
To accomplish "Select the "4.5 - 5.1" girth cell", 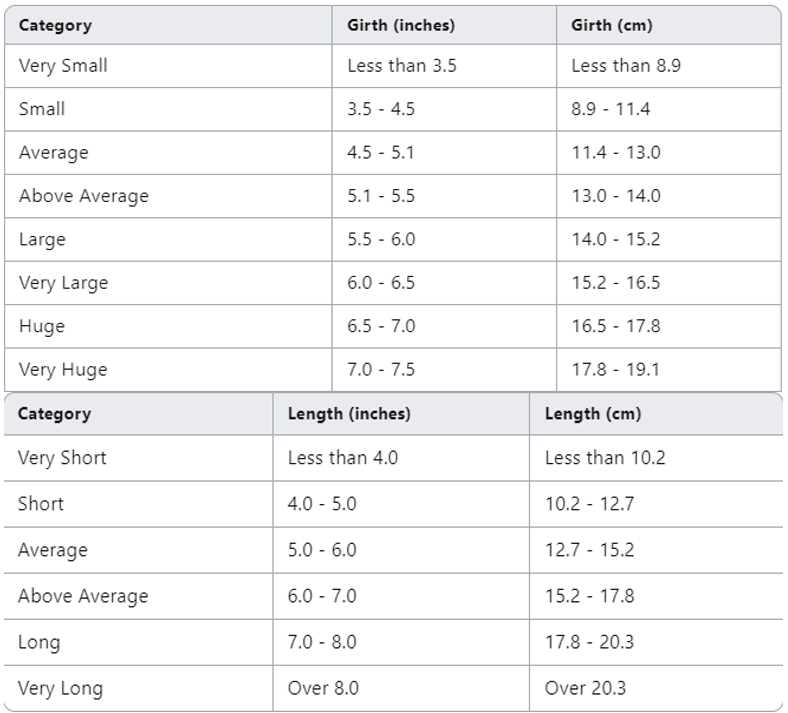I will [x=381, y=153].
